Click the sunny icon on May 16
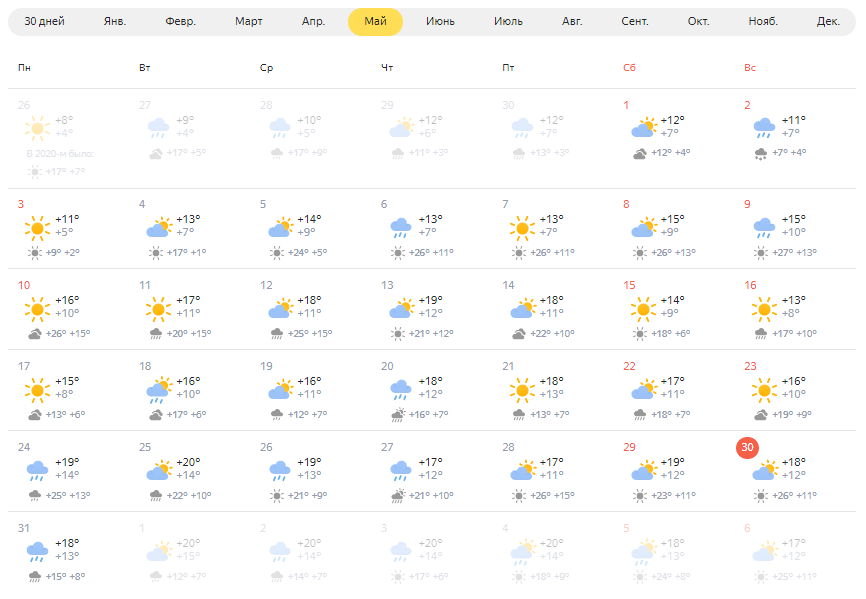 pyautogui.click(x=764, y=309)
